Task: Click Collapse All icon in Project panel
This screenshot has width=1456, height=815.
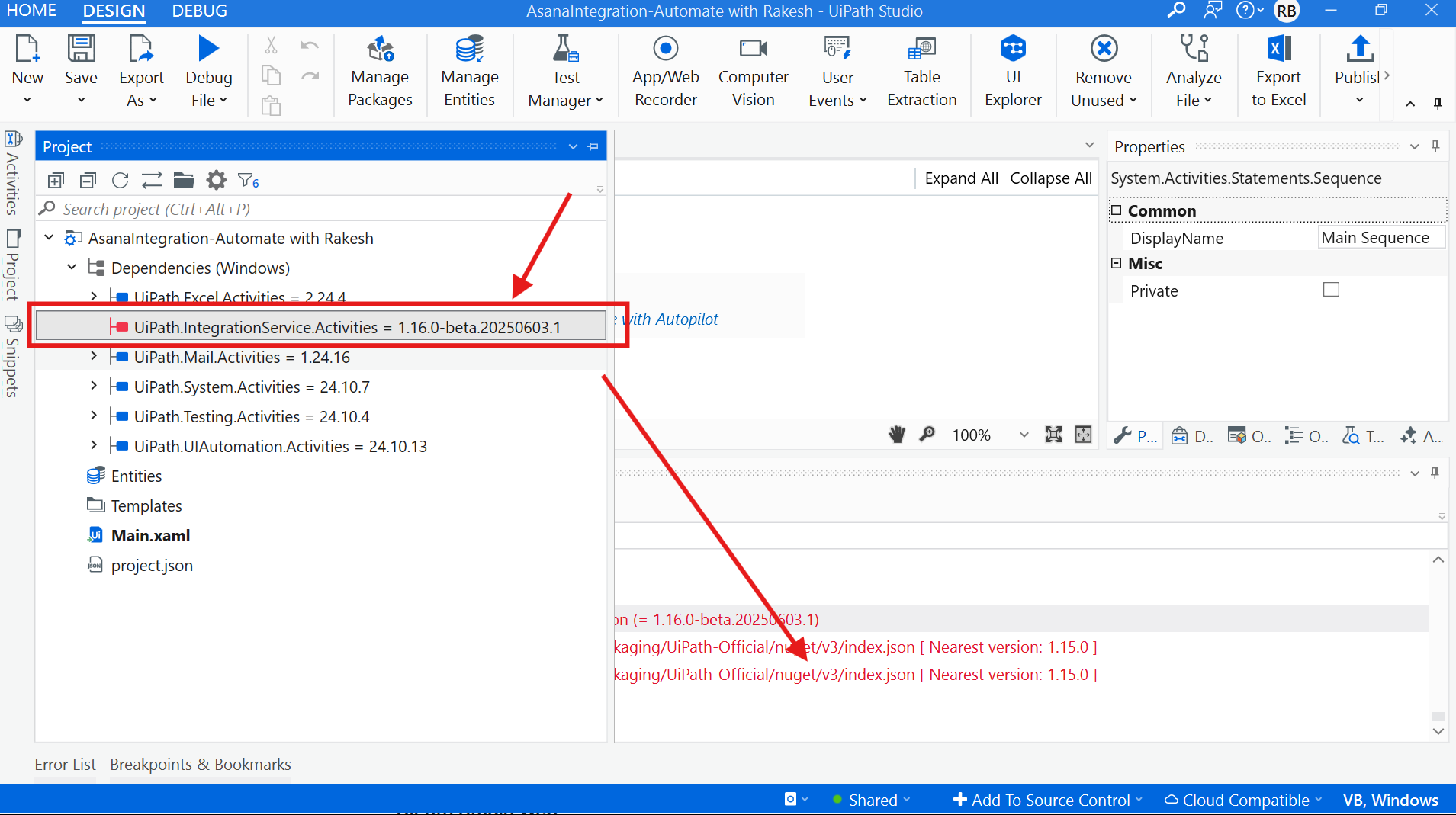Action: [88, 181]
